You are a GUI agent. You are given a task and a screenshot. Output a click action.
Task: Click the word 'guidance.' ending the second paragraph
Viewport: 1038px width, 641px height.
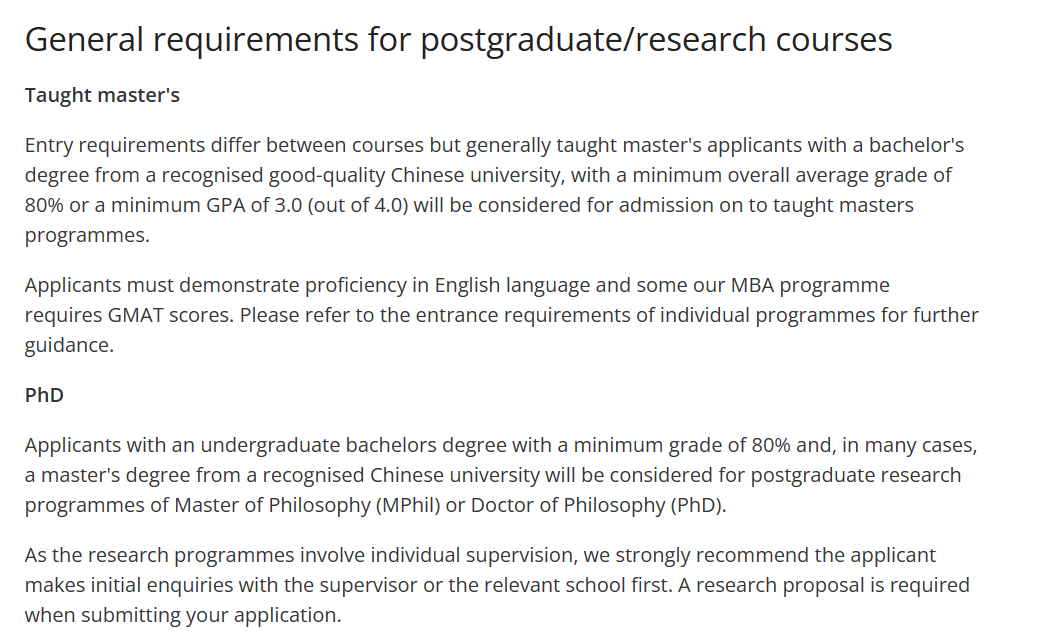[70, 346]
